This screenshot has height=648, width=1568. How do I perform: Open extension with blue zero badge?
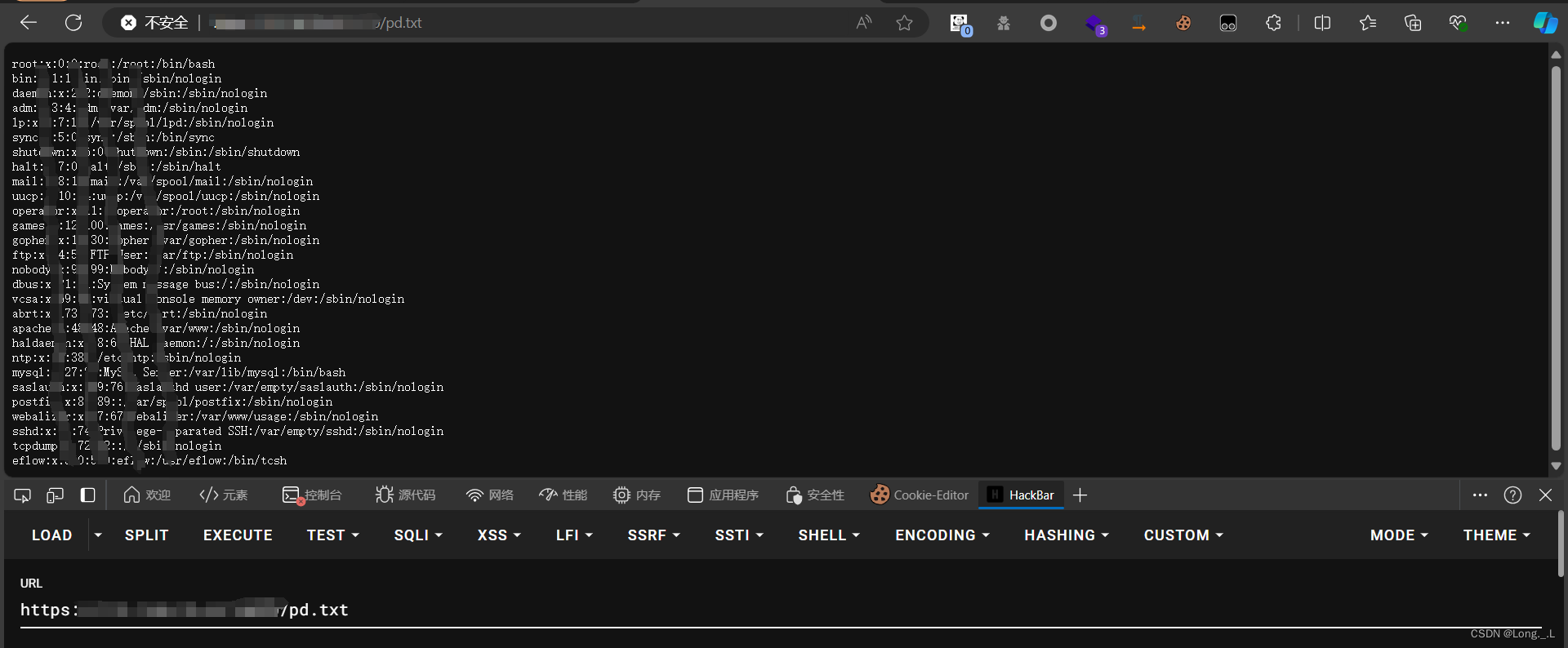click(x=960, y=24)
